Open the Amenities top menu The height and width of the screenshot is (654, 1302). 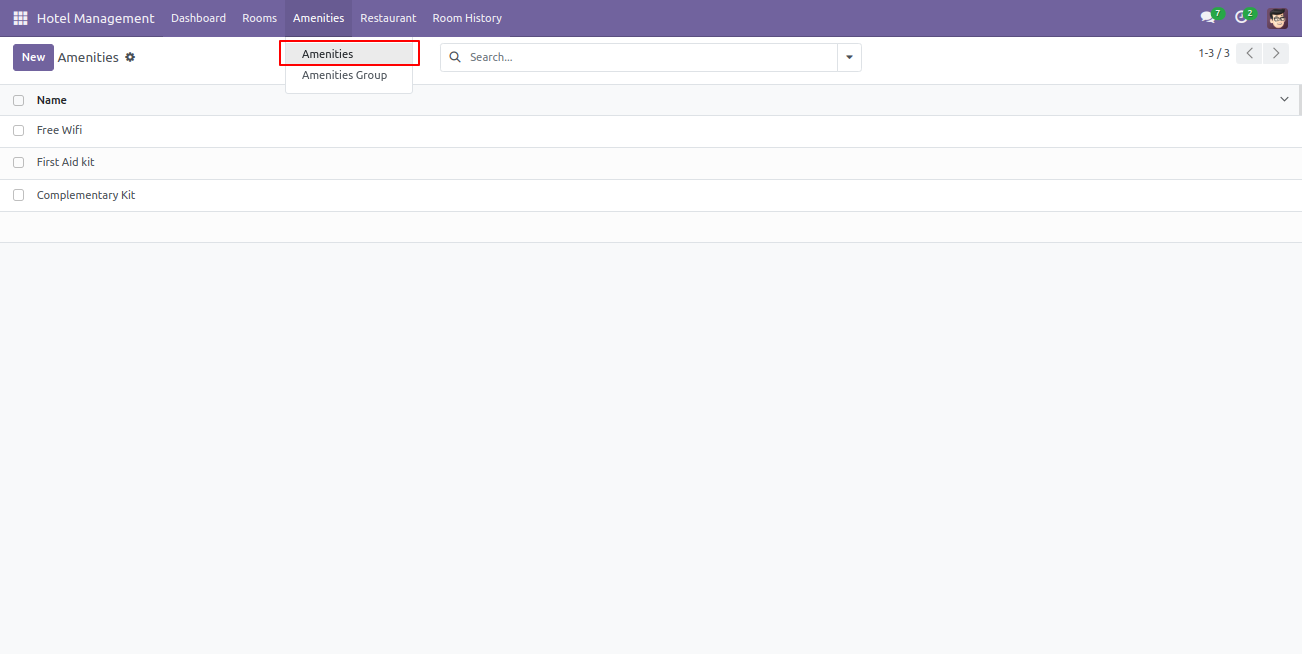pyautogui.click(x=318, y=18)
